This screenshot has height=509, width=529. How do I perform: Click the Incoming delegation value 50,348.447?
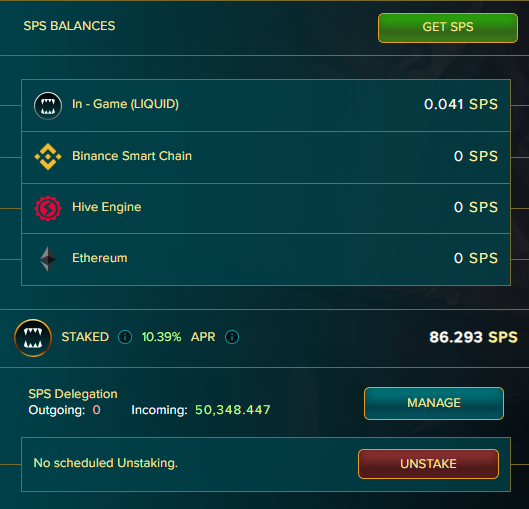click(233, 410)
